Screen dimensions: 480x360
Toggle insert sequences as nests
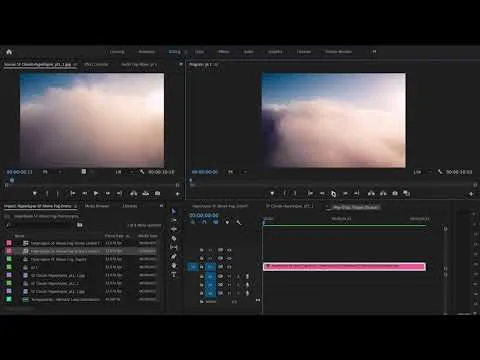(193, 222)
